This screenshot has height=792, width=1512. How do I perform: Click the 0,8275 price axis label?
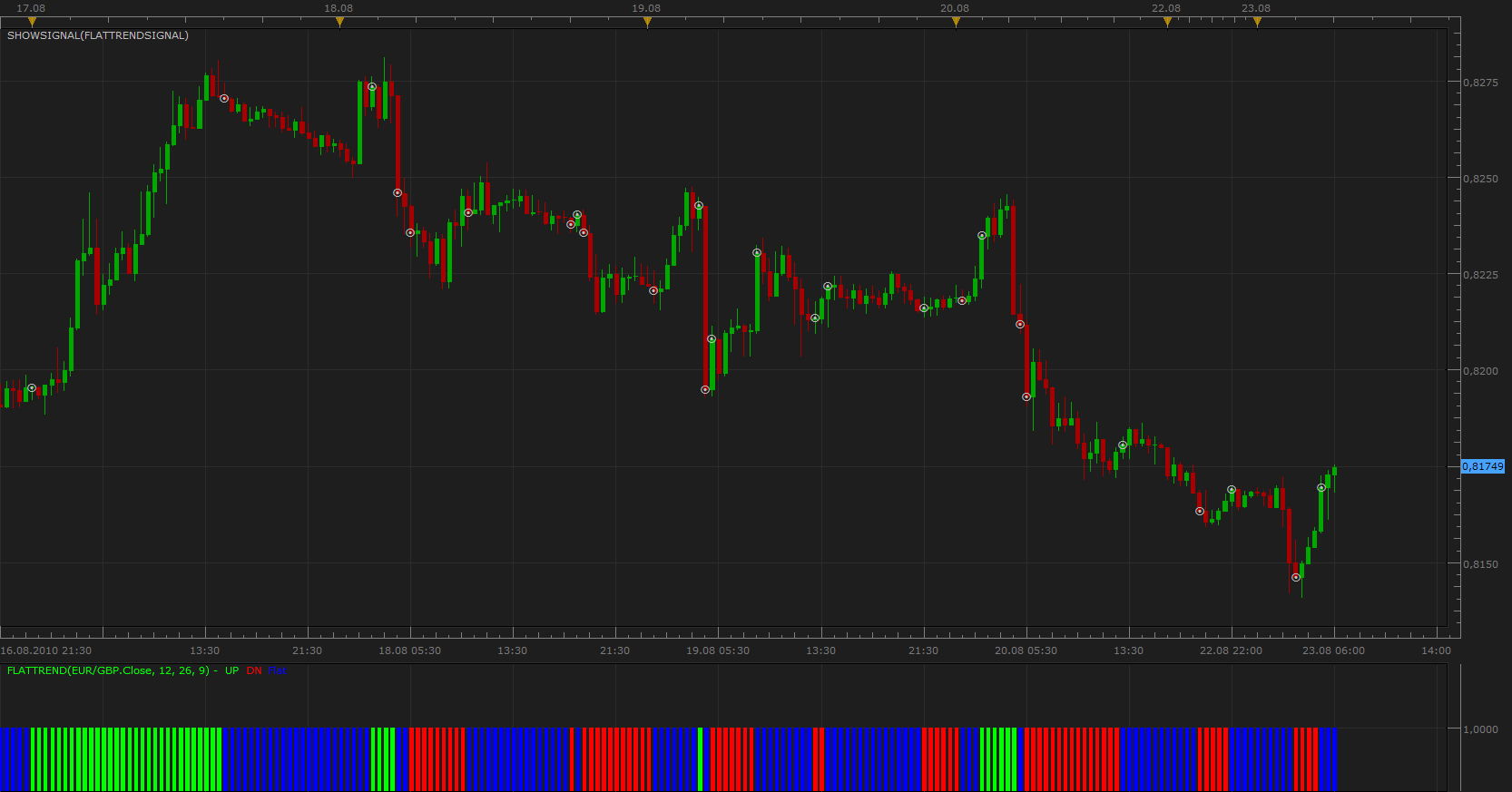click(x=1480, y=83)
